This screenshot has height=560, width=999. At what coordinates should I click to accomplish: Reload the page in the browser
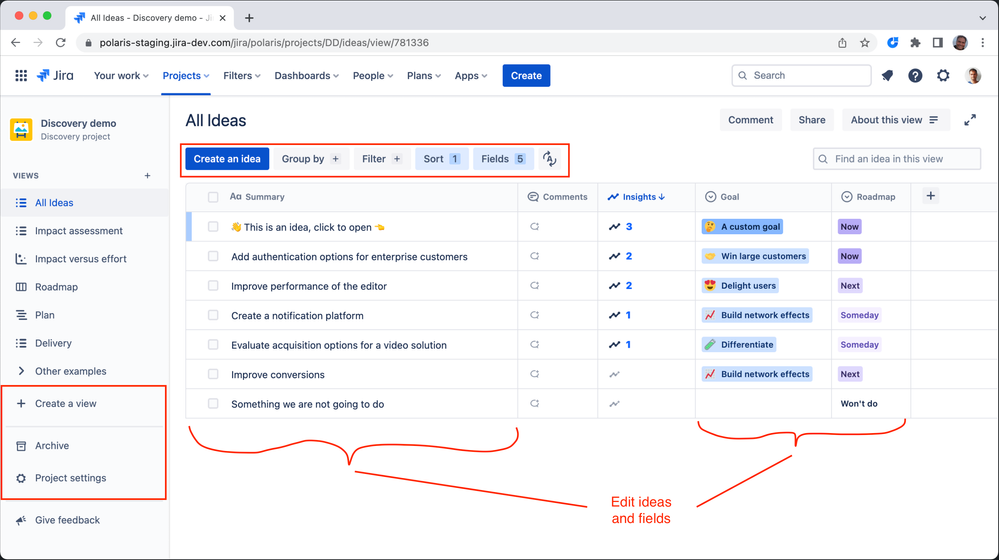(61, 43)
